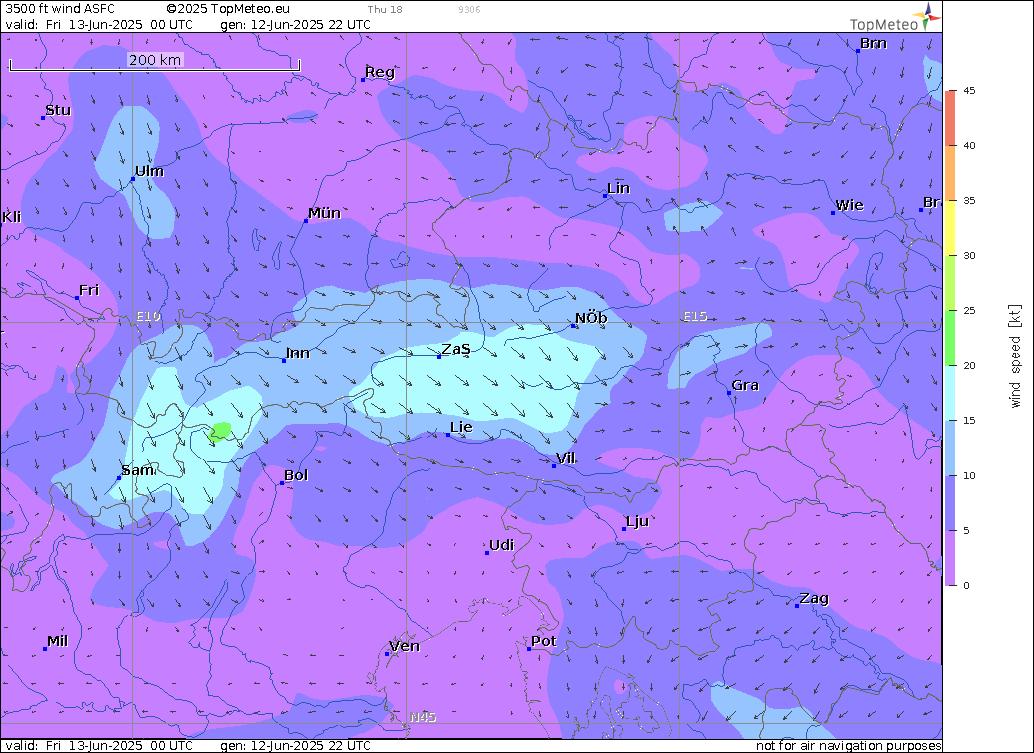
Task: Click the "not for air navigation purposes" notice
Action: coord(849,745)
